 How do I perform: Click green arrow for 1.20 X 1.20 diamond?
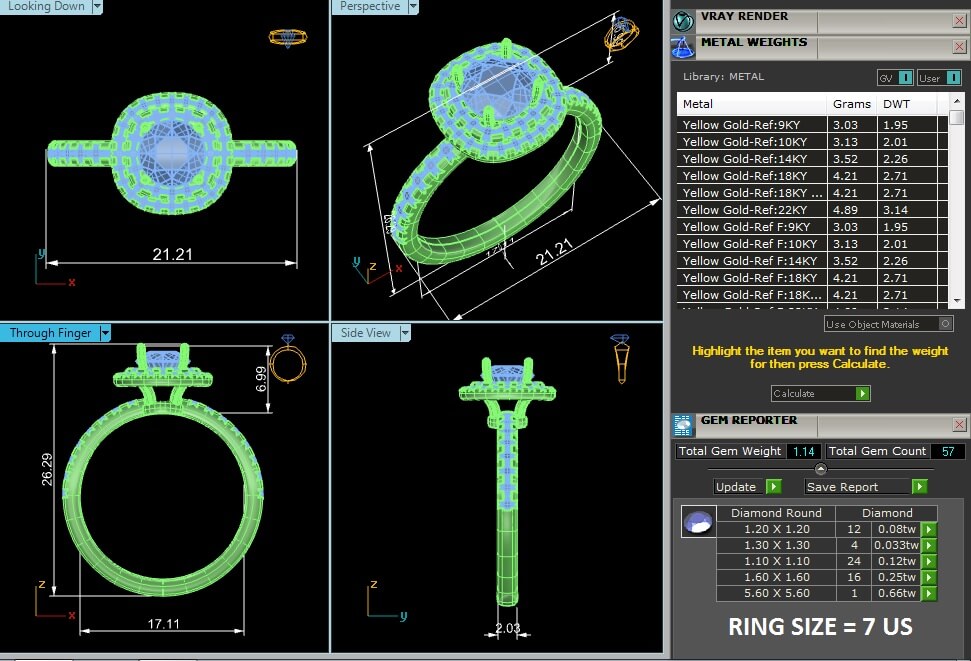coord(929,529)
